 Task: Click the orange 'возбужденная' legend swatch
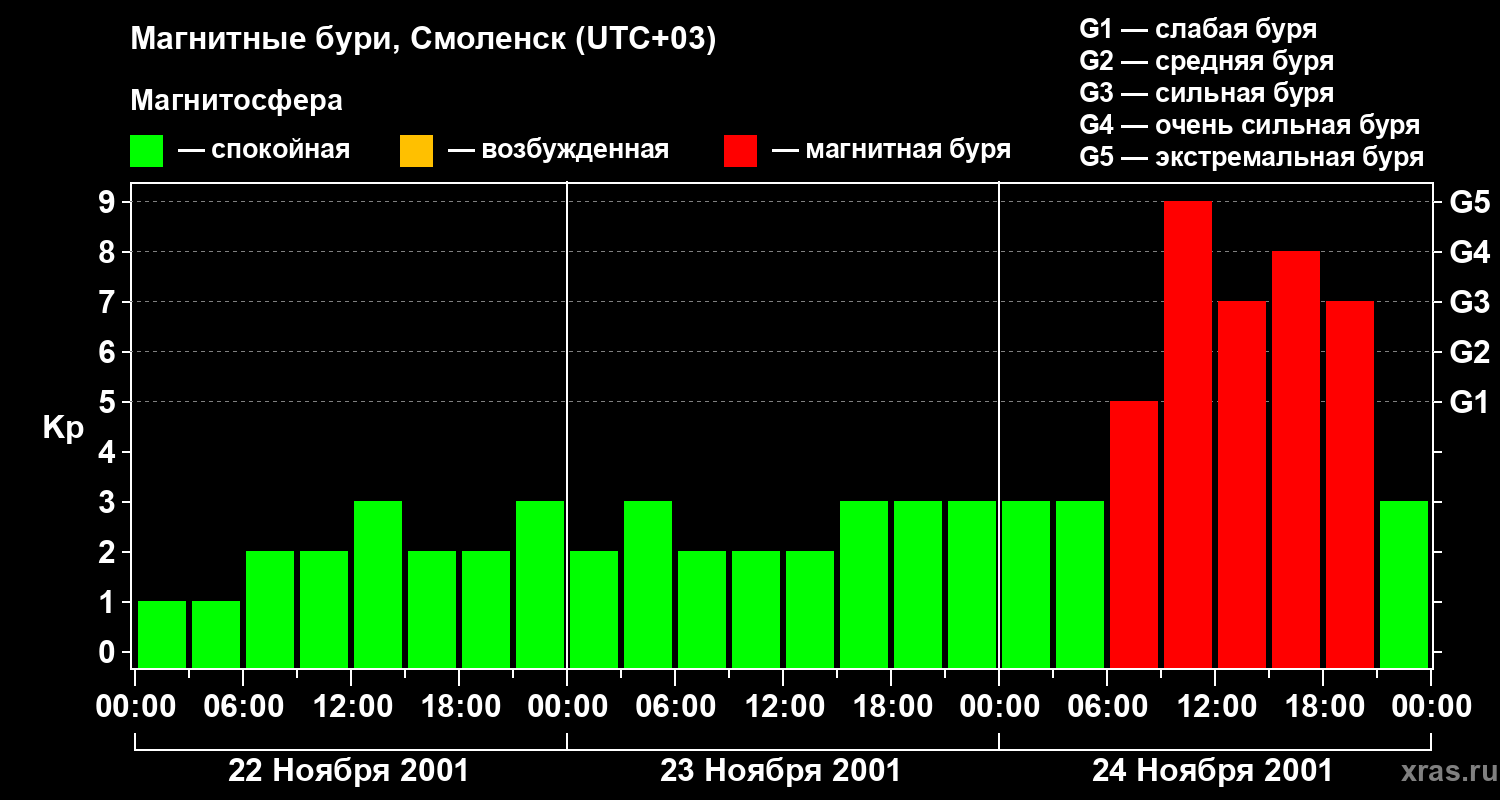416,151
